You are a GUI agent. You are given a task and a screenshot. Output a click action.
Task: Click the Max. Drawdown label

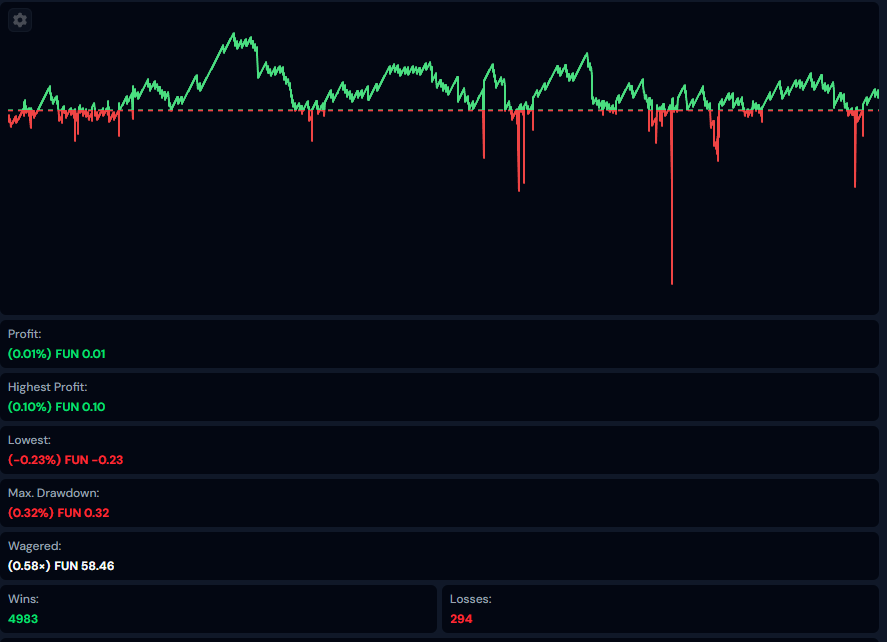tap(54, 493)
